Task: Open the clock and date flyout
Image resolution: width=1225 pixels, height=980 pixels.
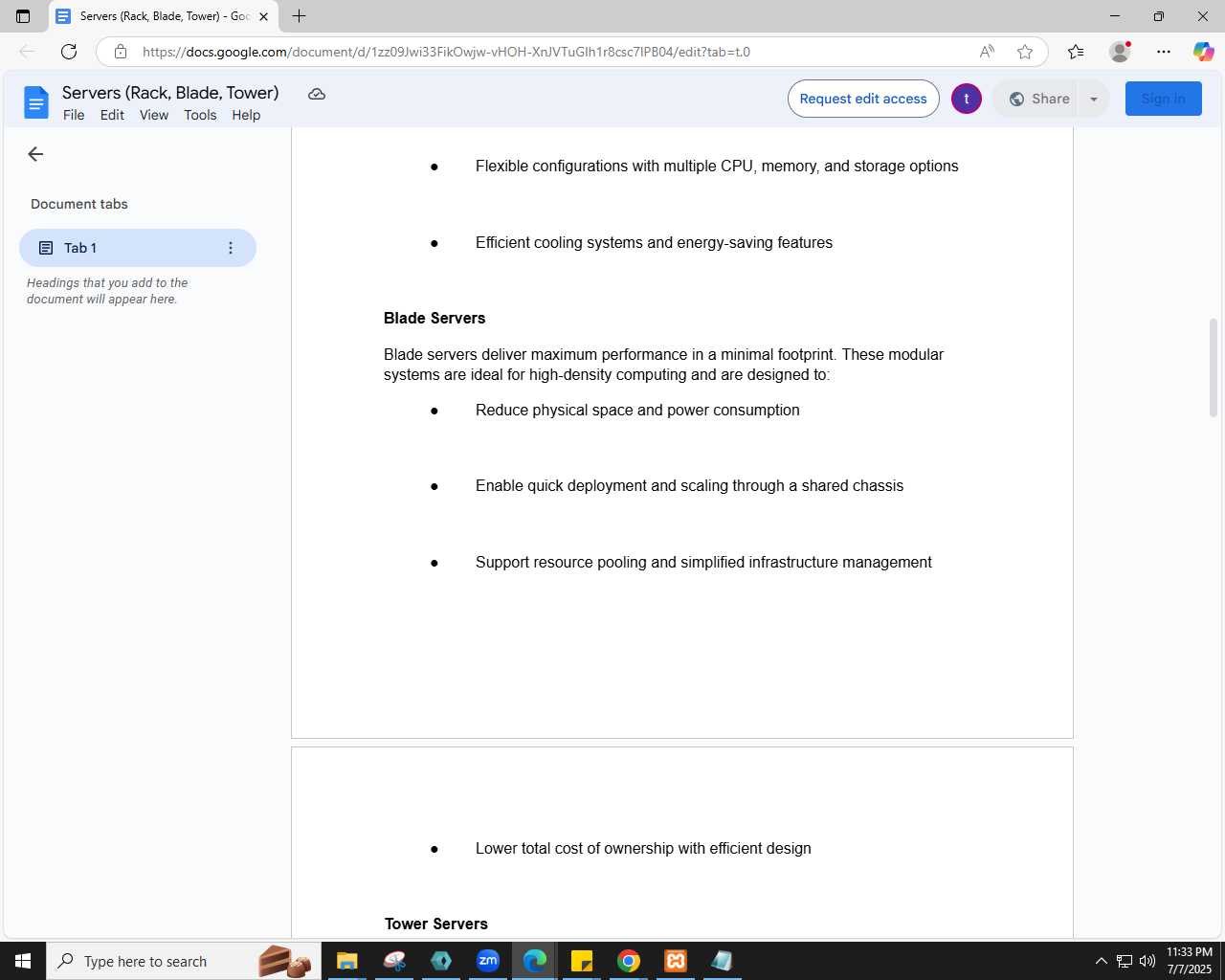Action: point(1190,961)
